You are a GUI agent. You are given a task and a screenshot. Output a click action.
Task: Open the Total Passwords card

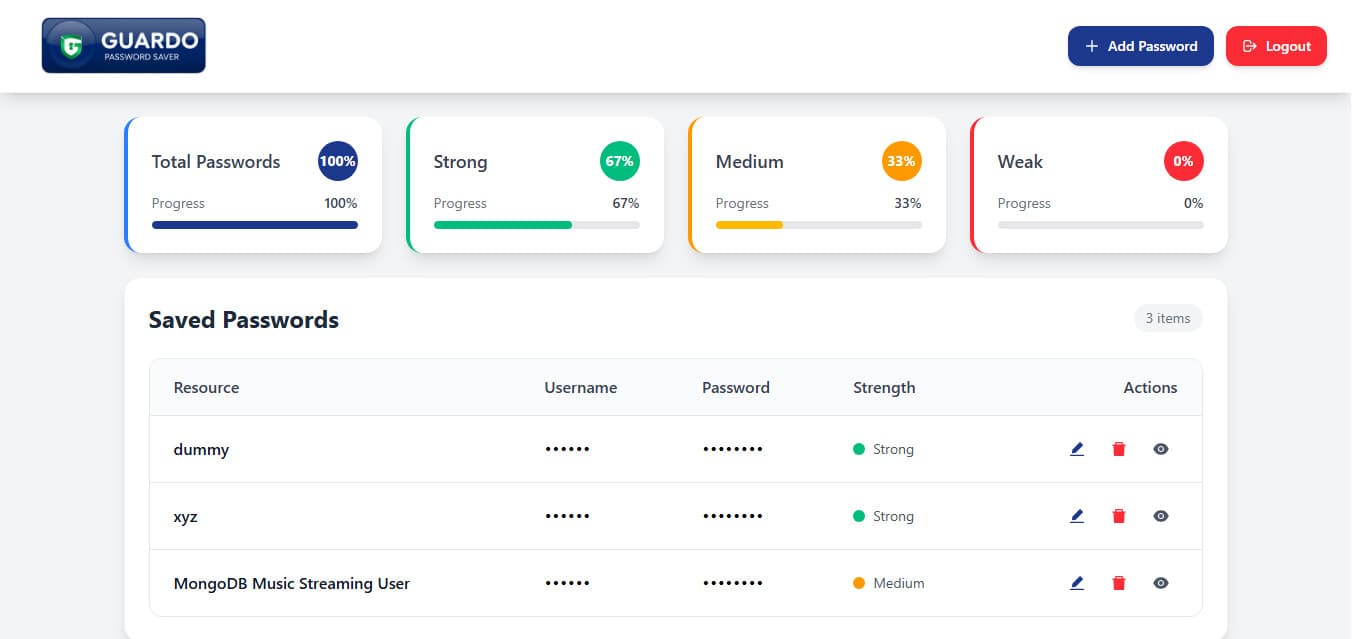(254, 184)
